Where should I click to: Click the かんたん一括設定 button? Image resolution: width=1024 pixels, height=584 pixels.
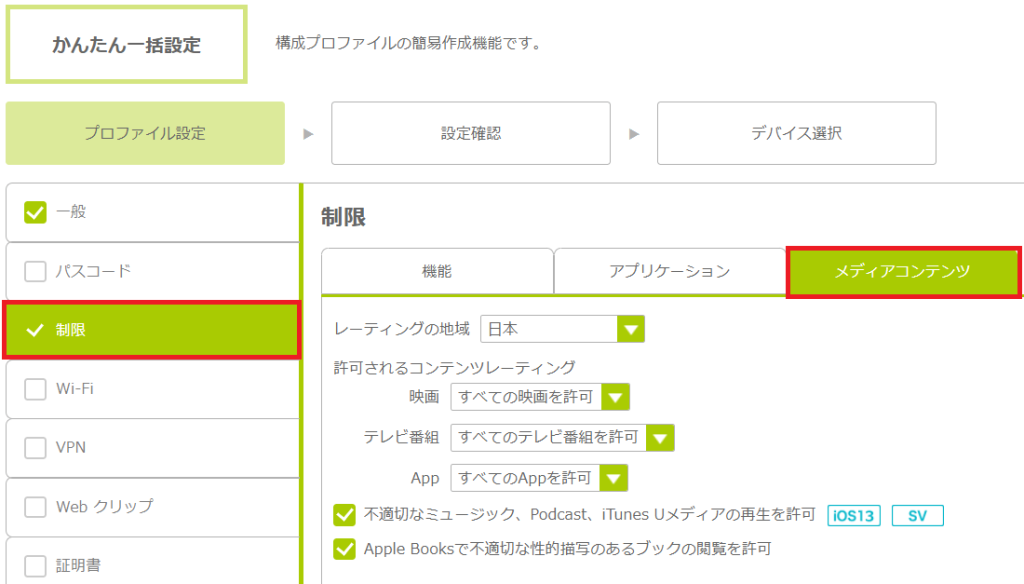(127, 44)
